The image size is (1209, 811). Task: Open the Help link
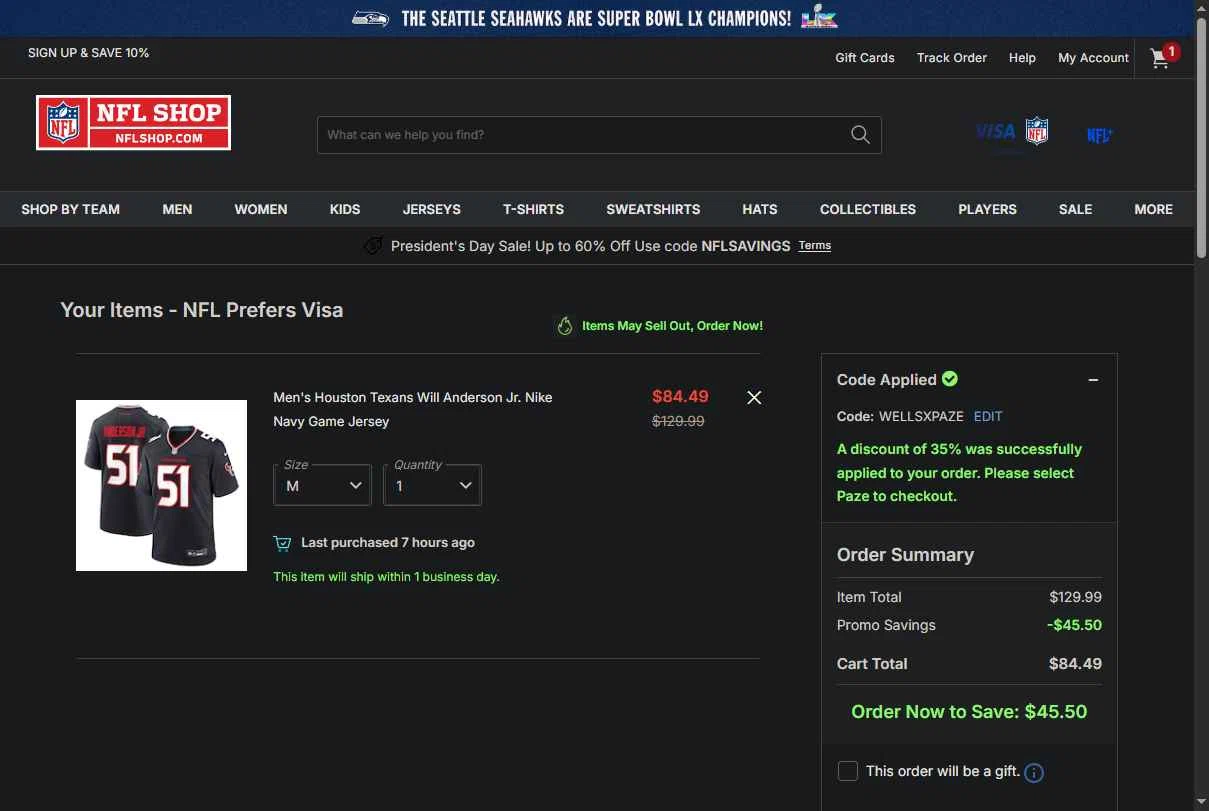tap(1022, 58)
